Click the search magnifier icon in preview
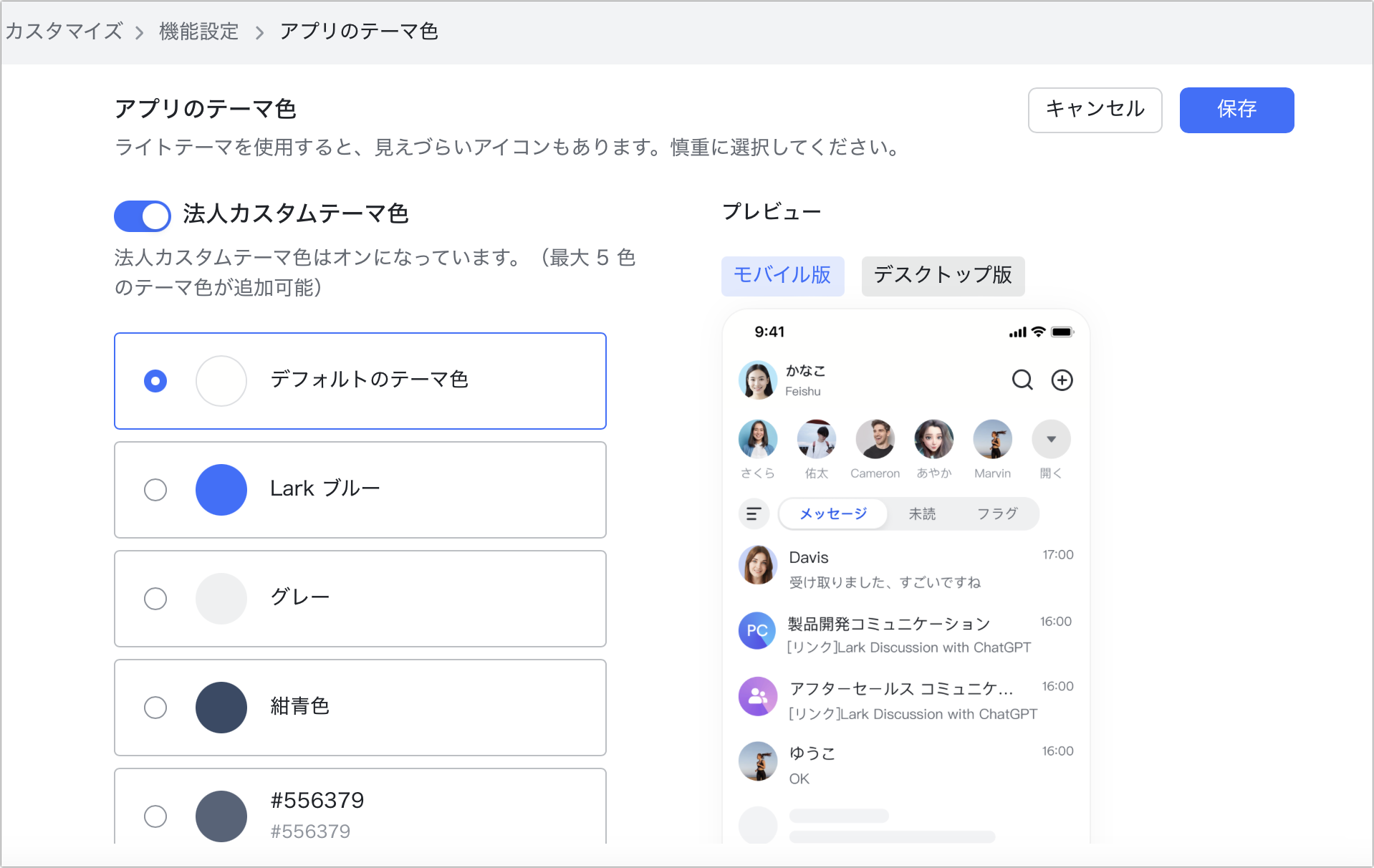The image size is (1374, 868). click(x=1022, y=380)
